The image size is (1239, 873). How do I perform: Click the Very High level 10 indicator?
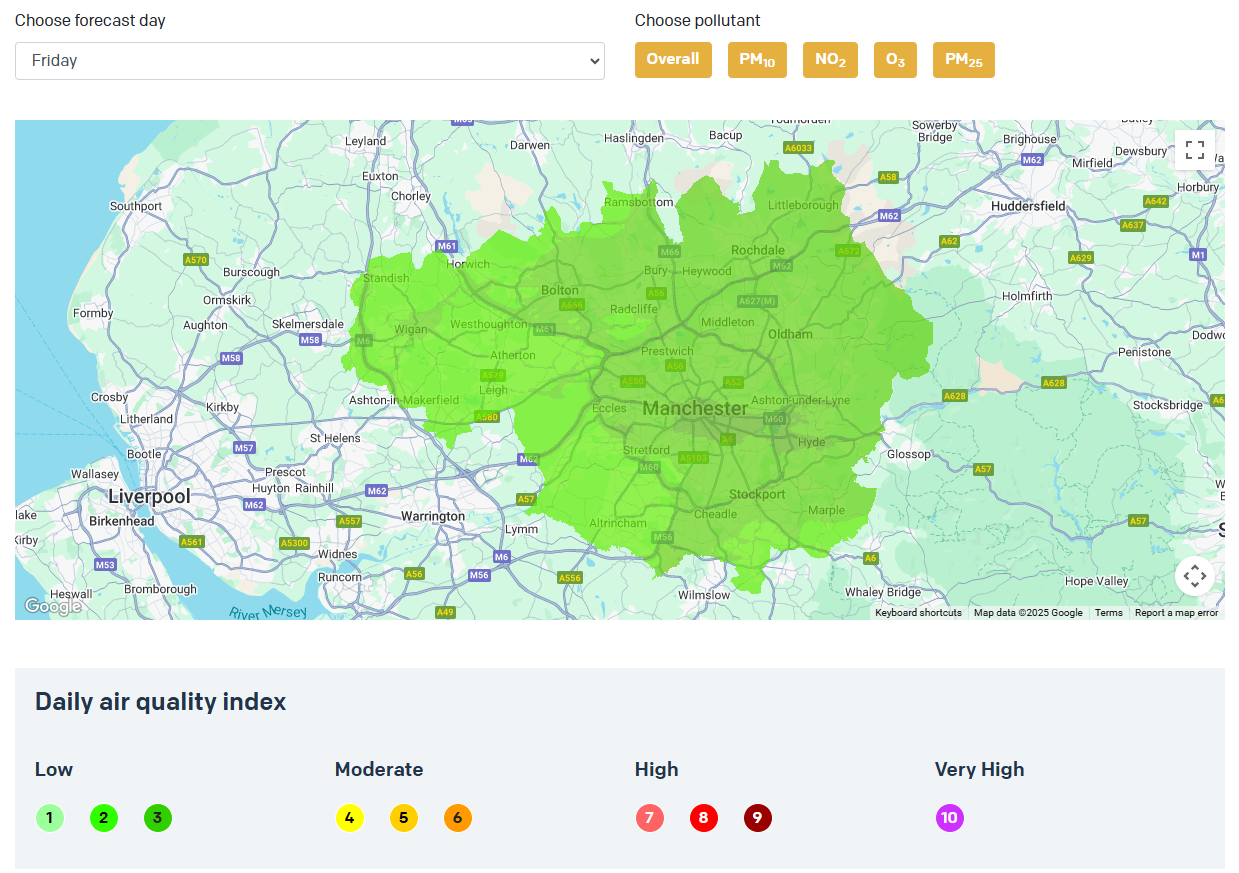(949, 818)
